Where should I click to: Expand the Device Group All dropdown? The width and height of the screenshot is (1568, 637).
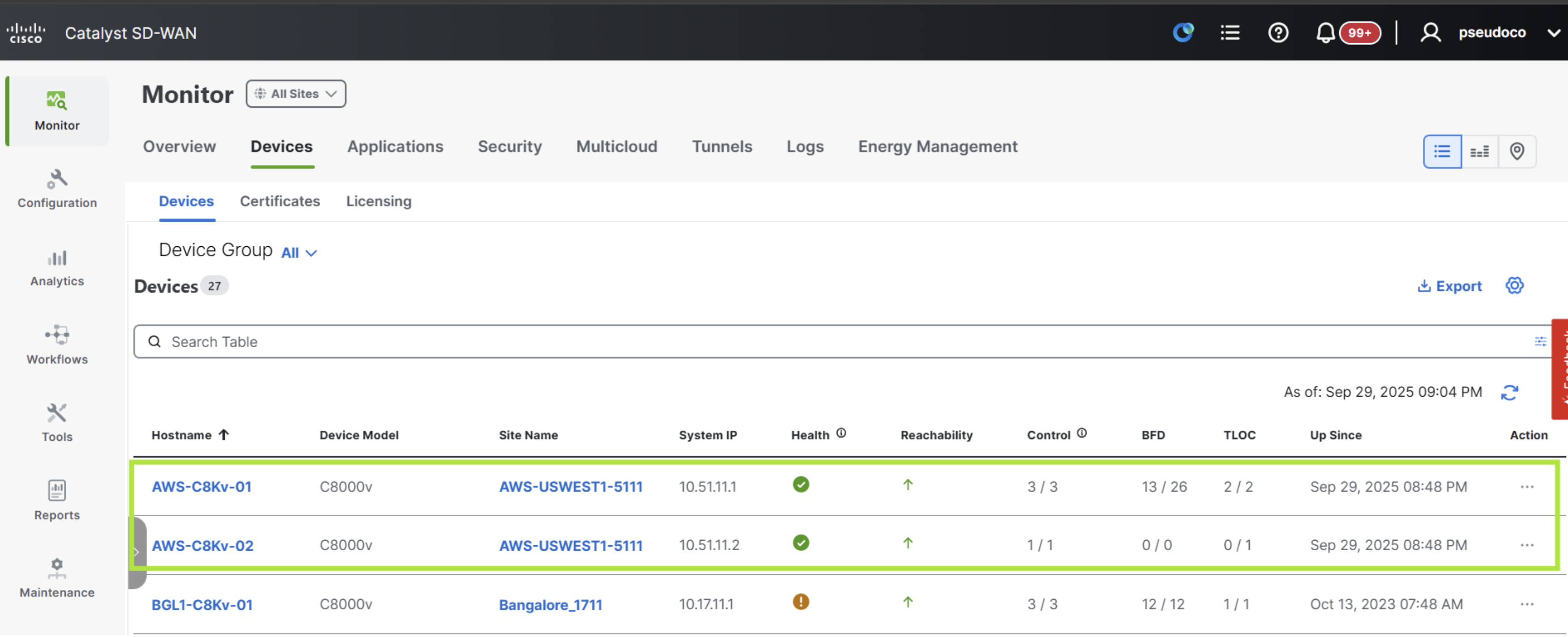299,253
